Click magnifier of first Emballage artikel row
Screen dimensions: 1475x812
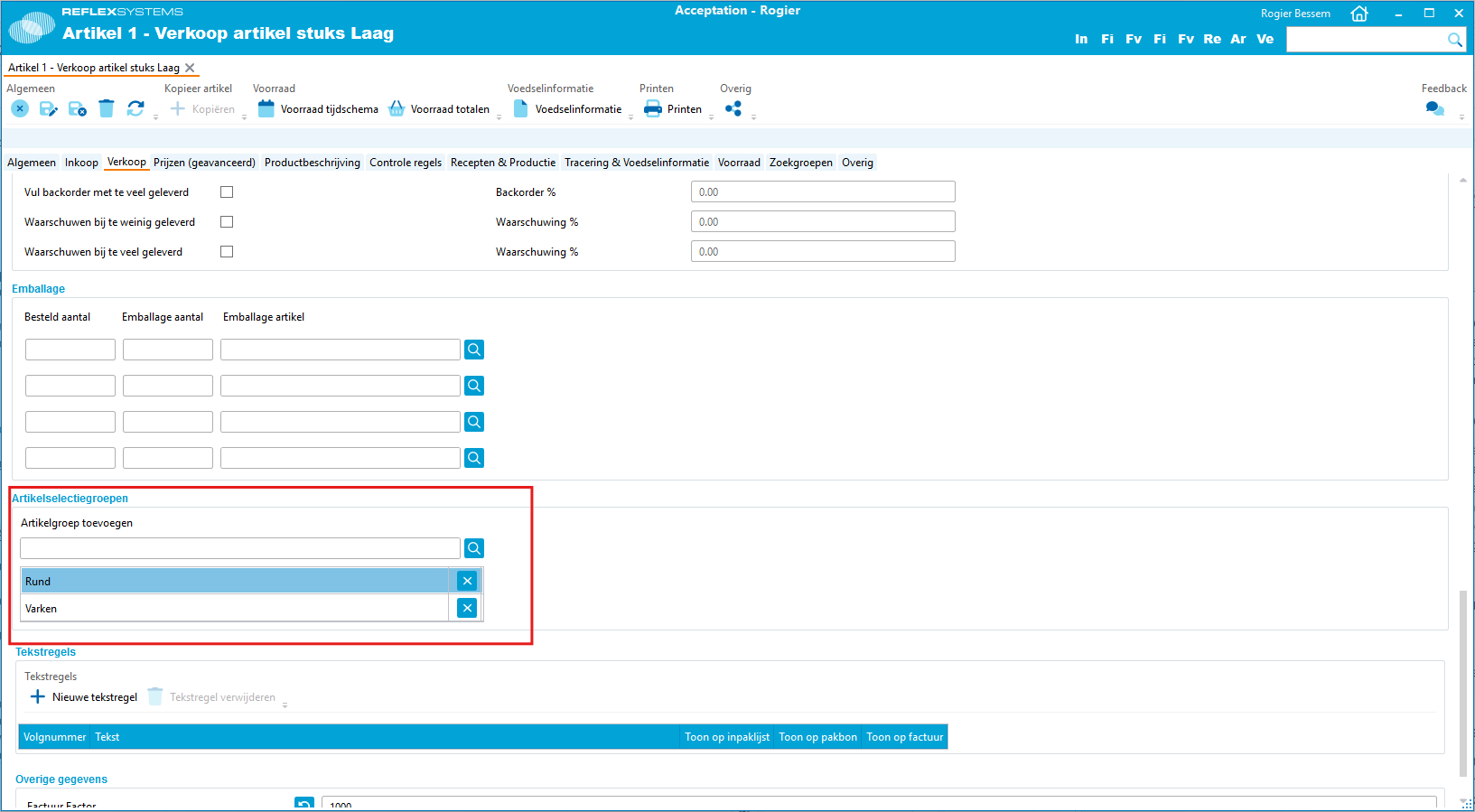(474, 350)
